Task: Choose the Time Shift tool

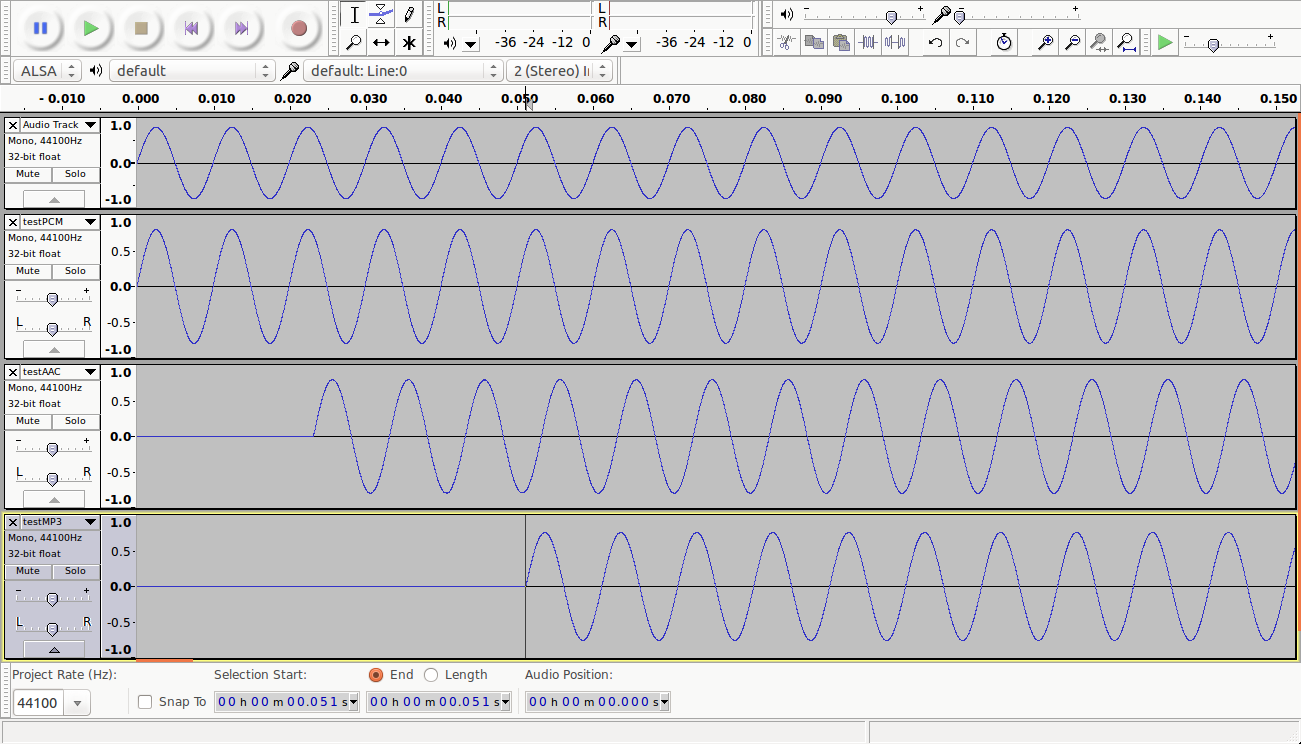Action: click(x=381, y=42)
